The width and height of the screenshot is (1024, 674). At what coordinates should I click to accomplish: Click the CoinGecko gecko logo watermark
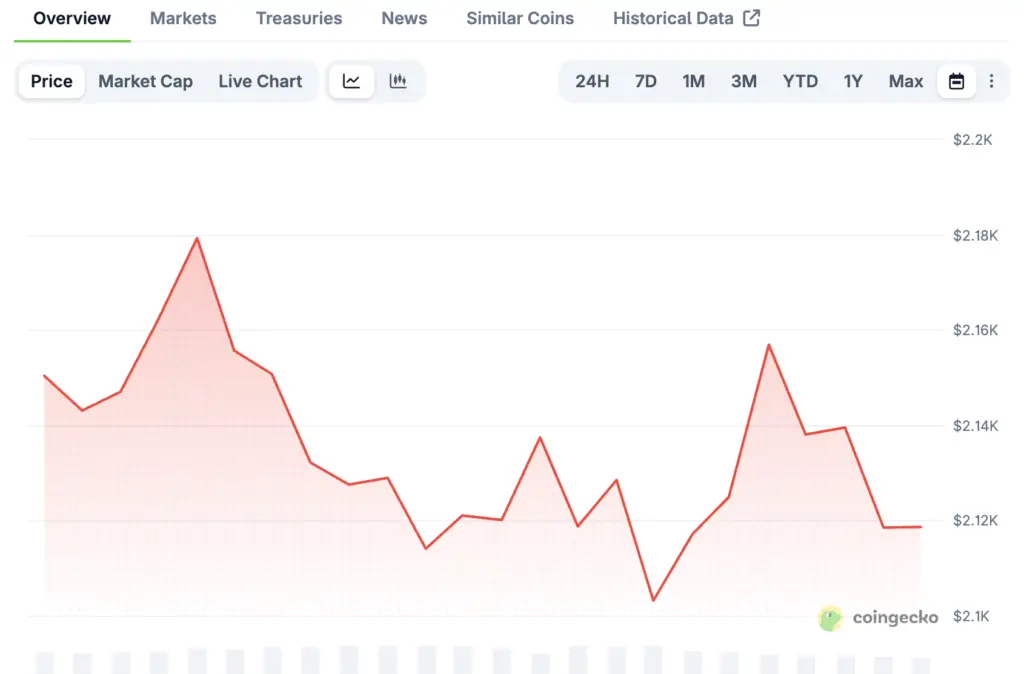coord(830,618)
